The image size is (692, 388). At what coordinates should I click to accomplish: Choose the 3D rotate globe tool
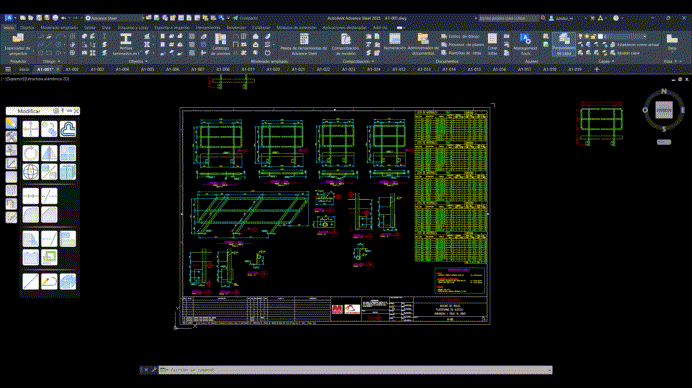[x=31, y=172]
